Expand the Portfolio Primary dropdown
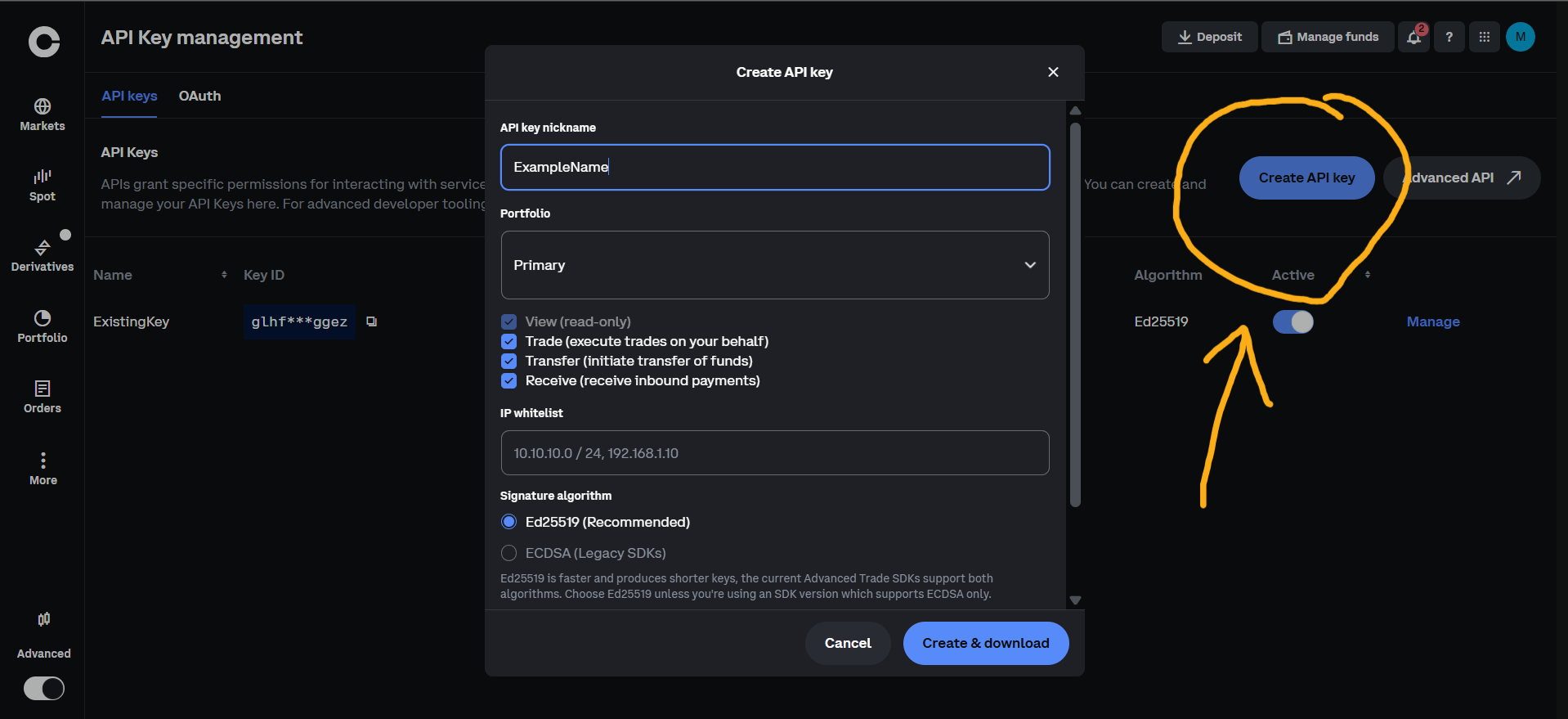The image size is (1568, 719). pos(775,265)
